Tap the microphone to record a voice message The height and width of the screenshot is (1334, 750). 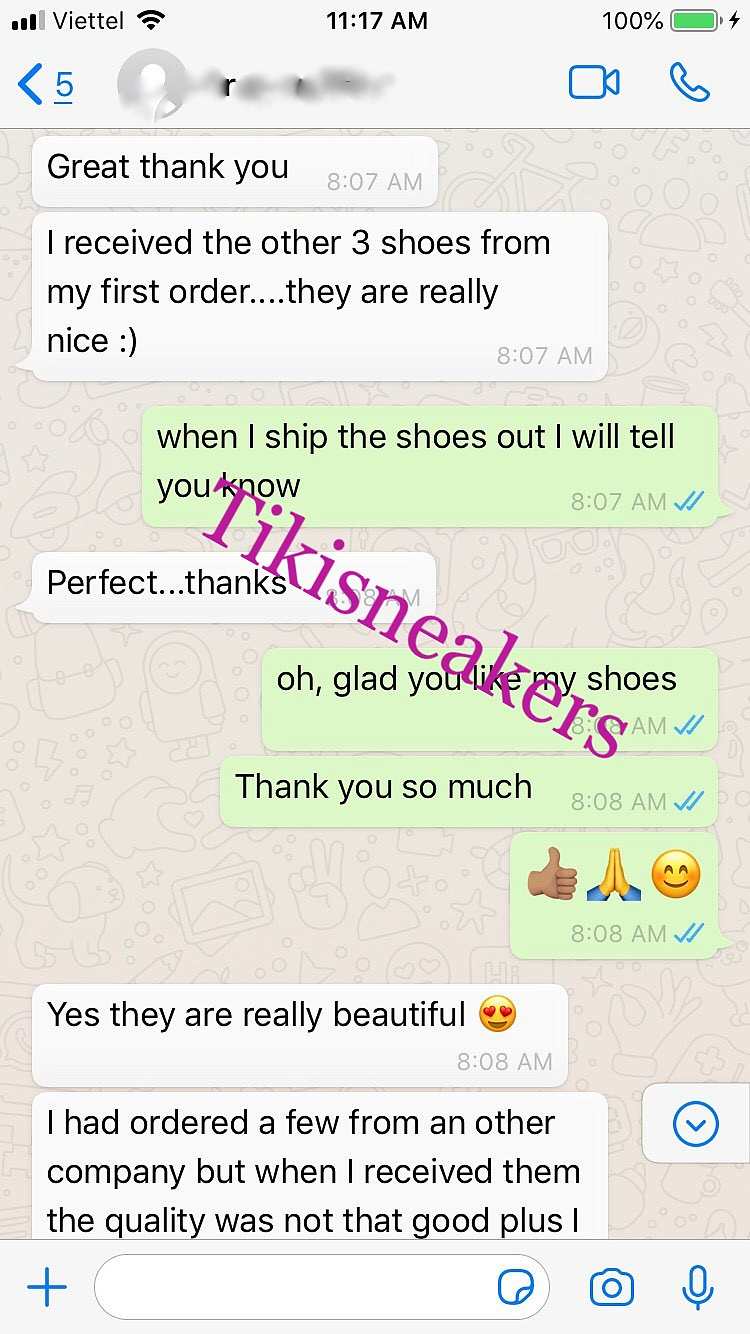coord(697,1287)
